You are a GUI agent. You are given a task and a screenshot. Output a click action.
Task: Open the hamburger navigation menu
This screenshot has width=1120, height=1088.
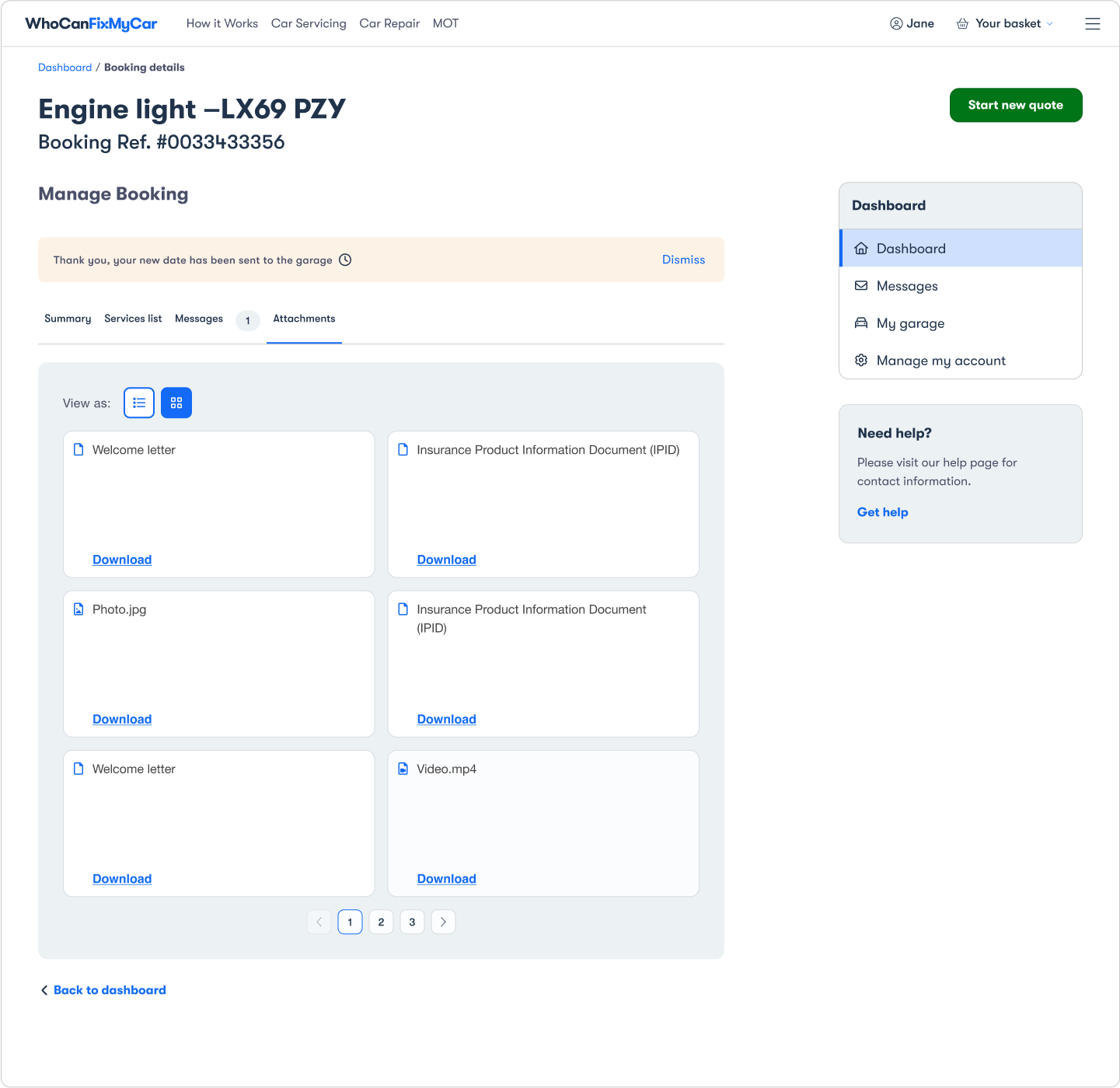(1092, 23)
